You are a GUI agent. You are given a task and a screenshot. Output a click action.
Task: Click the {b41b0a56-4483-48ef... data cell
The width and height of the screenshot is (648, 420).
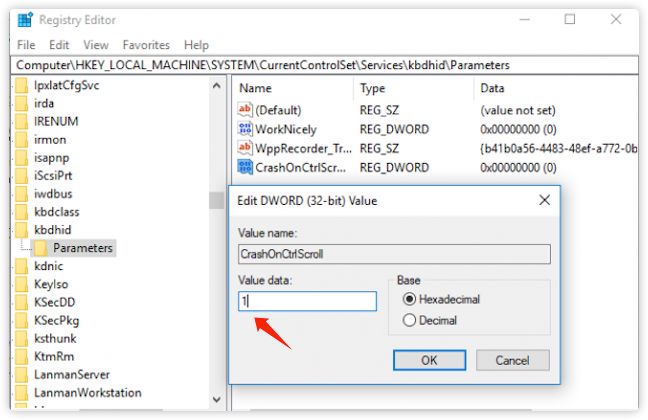[x=558, y=148]
